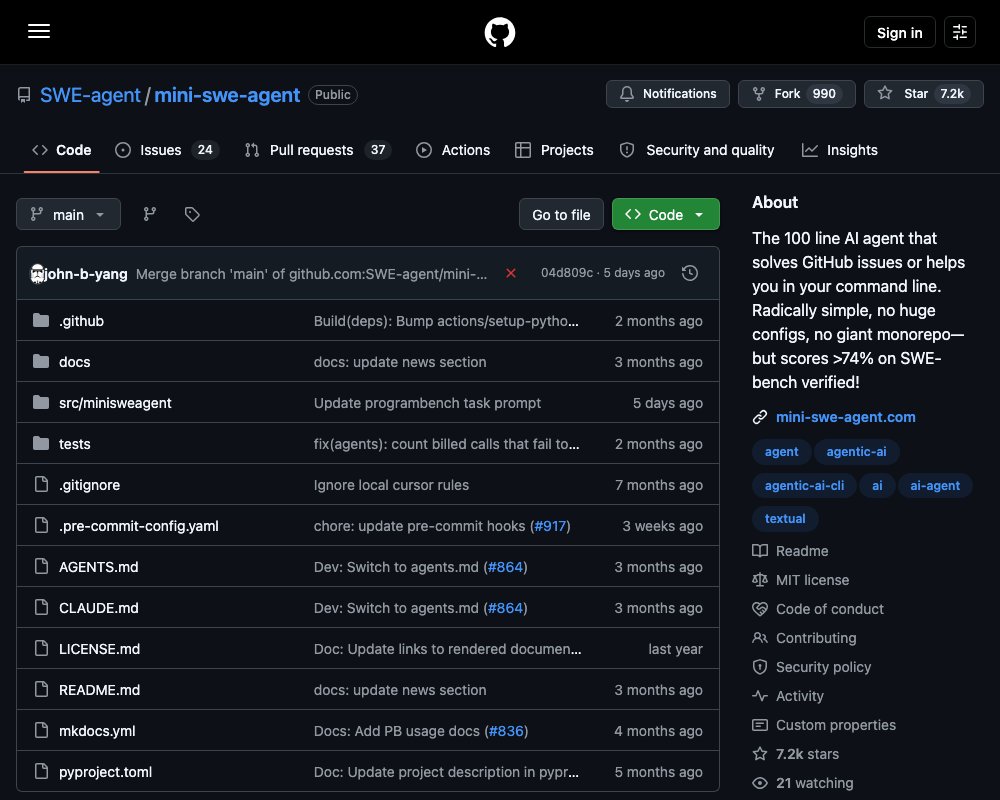Open #864 link in AGENTS.md row

505,567
